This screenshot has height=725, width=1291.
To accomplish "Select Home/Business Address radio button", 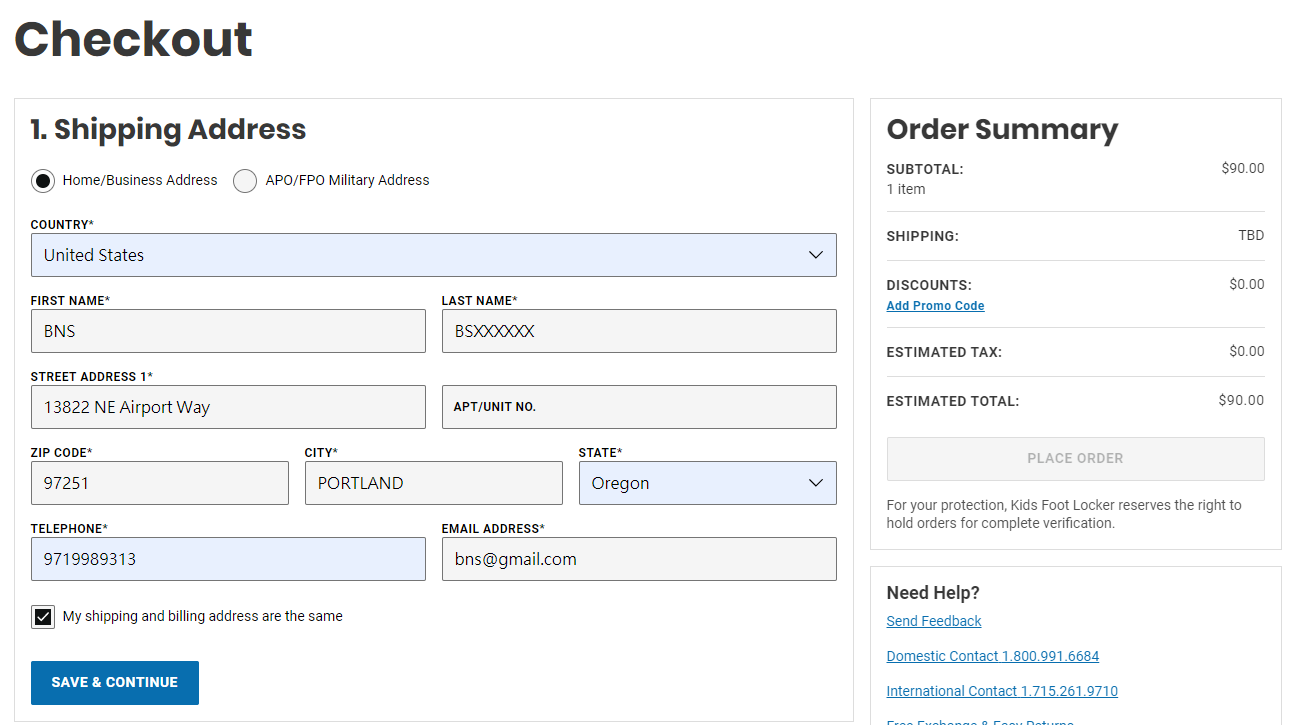I will [x=43, y=181].
